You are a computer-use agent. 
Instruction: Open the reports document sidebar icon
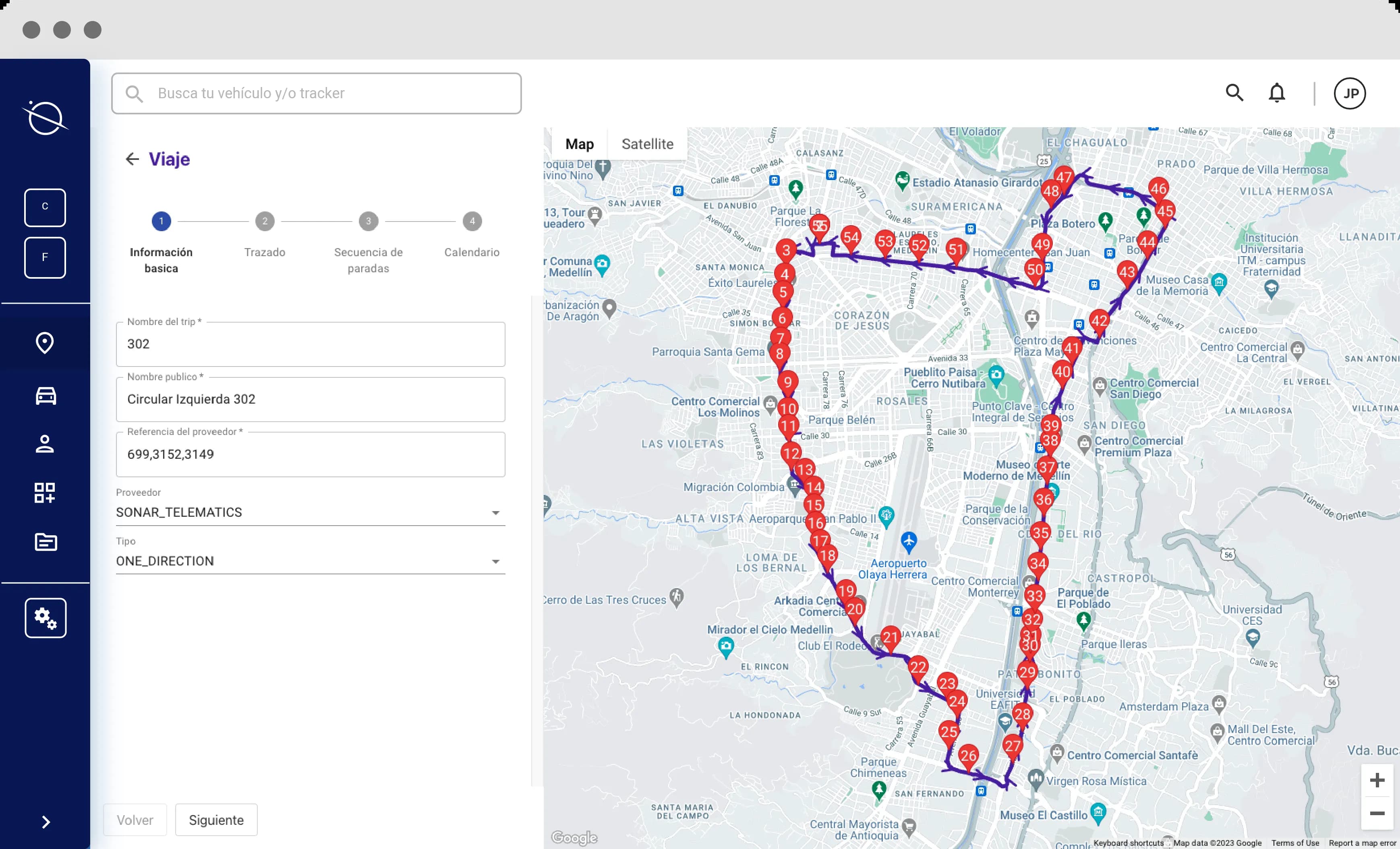(46, 542)
